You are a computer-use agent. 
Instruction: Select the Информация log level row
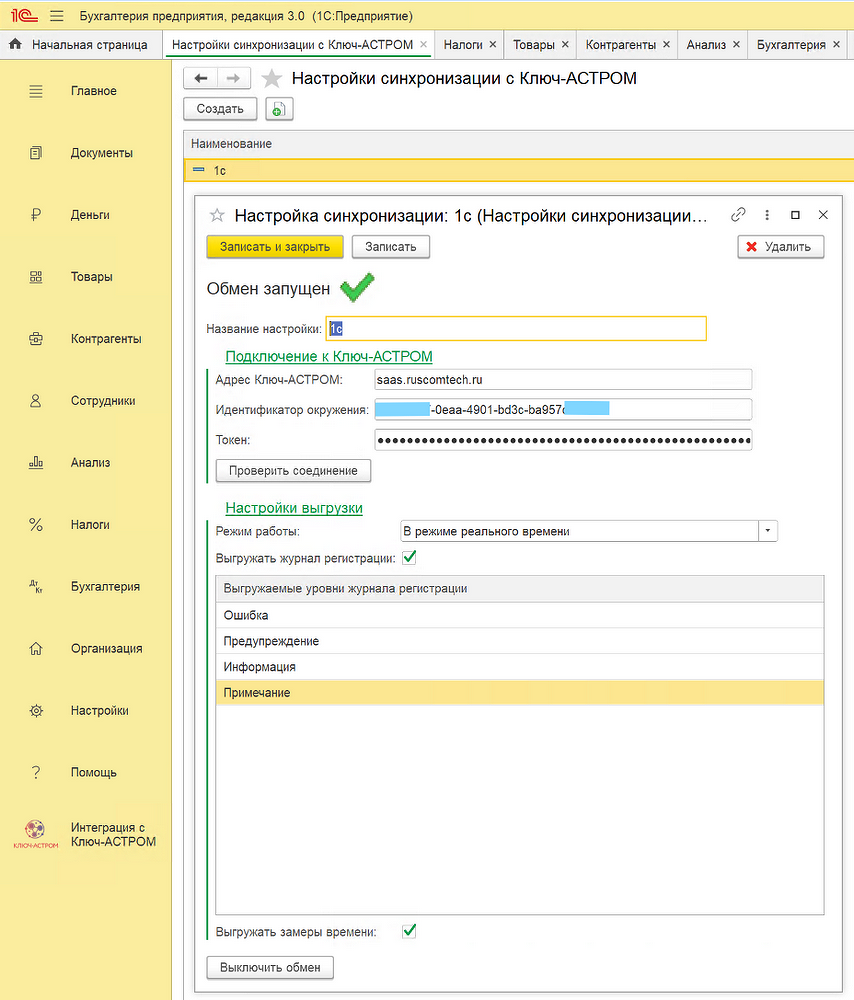click(x=520, y=667)
